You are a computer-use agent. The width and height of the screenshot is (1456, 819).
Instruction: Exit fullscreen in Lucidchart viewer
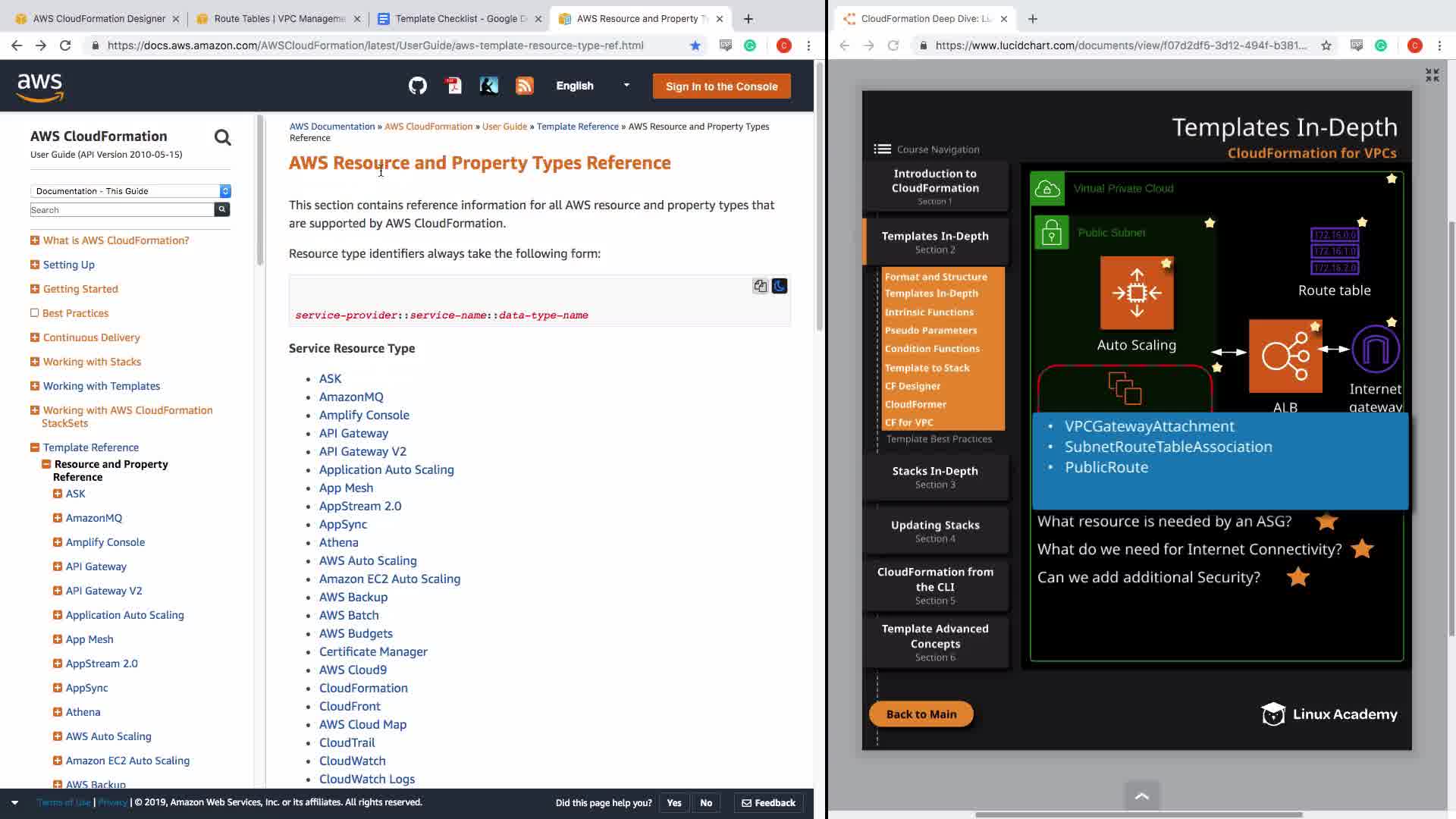pyautogui.click(x=1432, y=75)
